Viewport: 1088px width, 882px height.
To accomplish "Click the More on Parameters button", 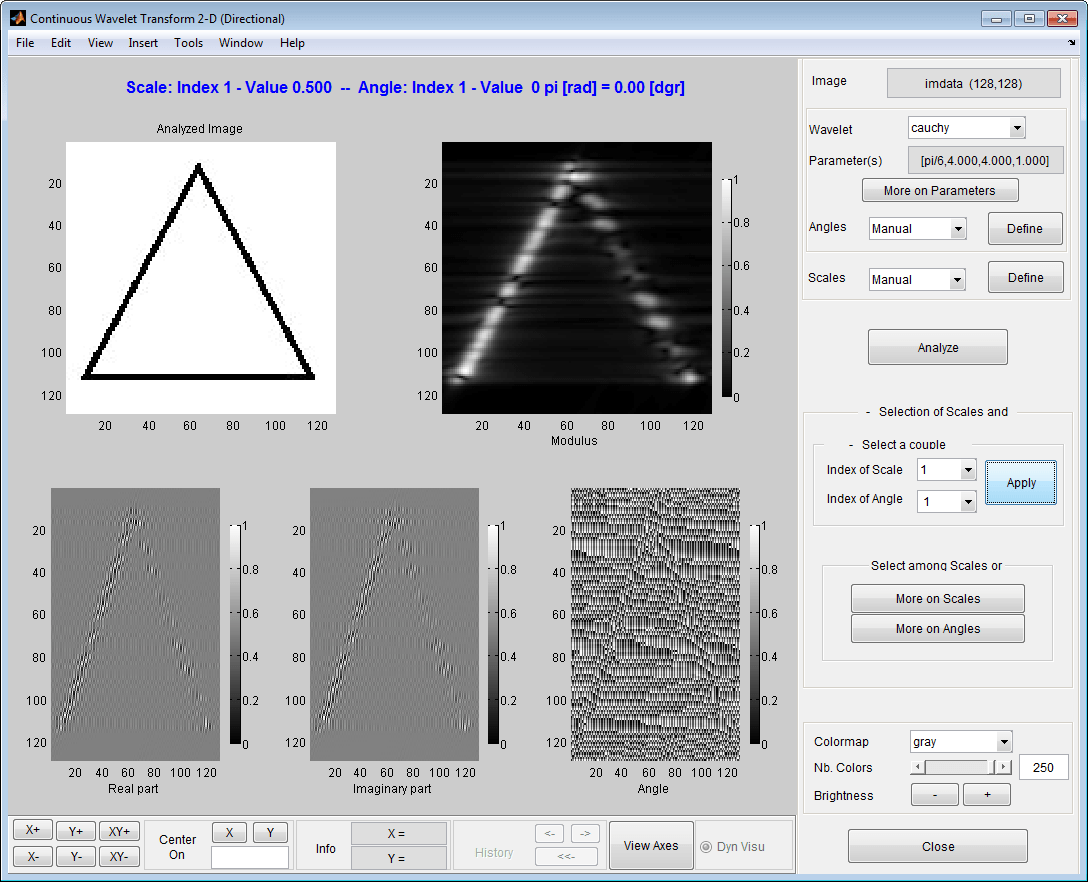I will (939, 191).
